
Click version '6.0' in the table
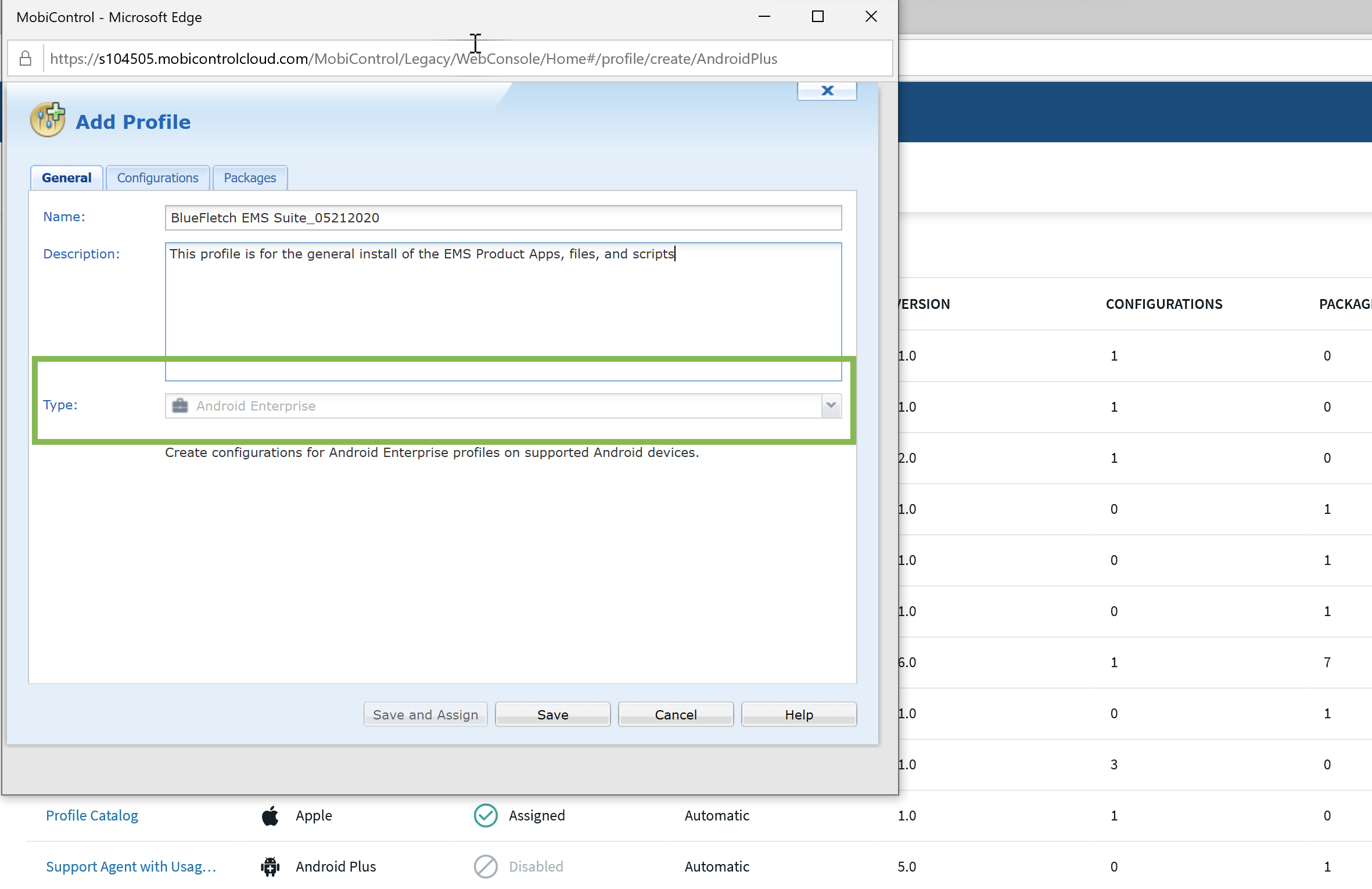click(x=907, y=662)
